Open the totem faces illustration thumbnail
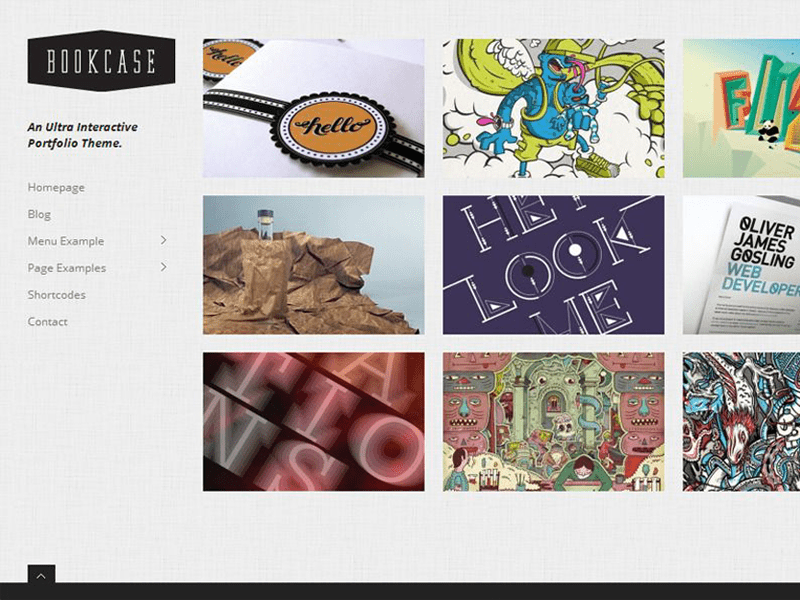 click(554, 422)
